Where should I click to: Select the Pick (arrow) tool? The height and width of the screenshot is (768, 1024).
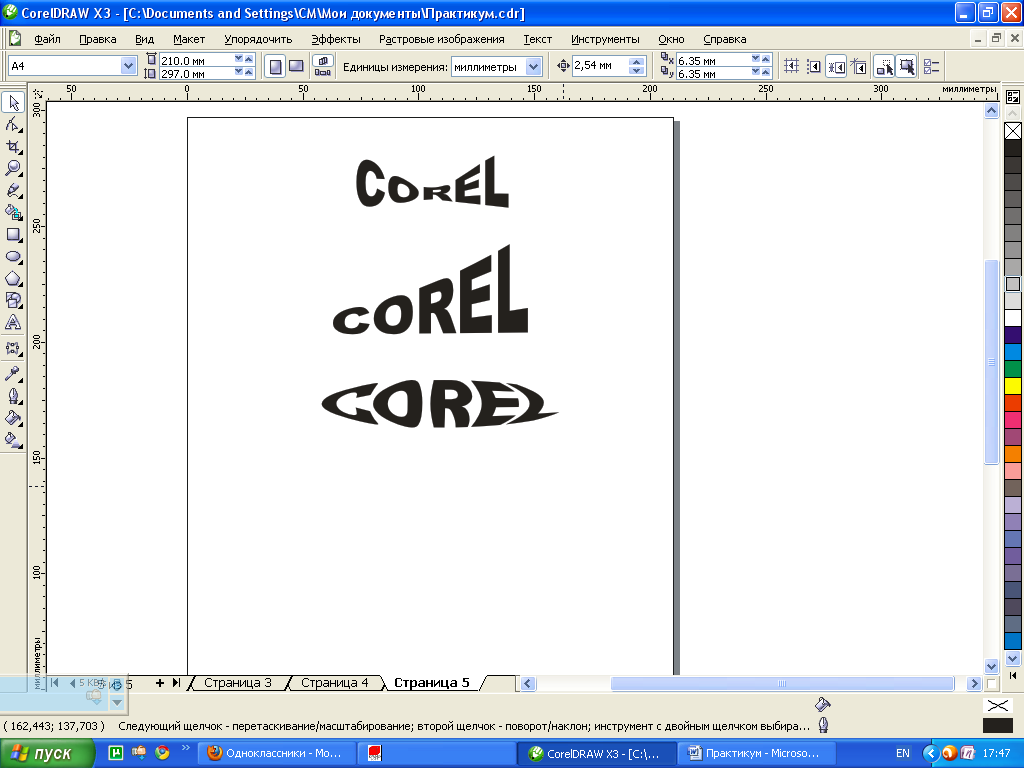13,103
